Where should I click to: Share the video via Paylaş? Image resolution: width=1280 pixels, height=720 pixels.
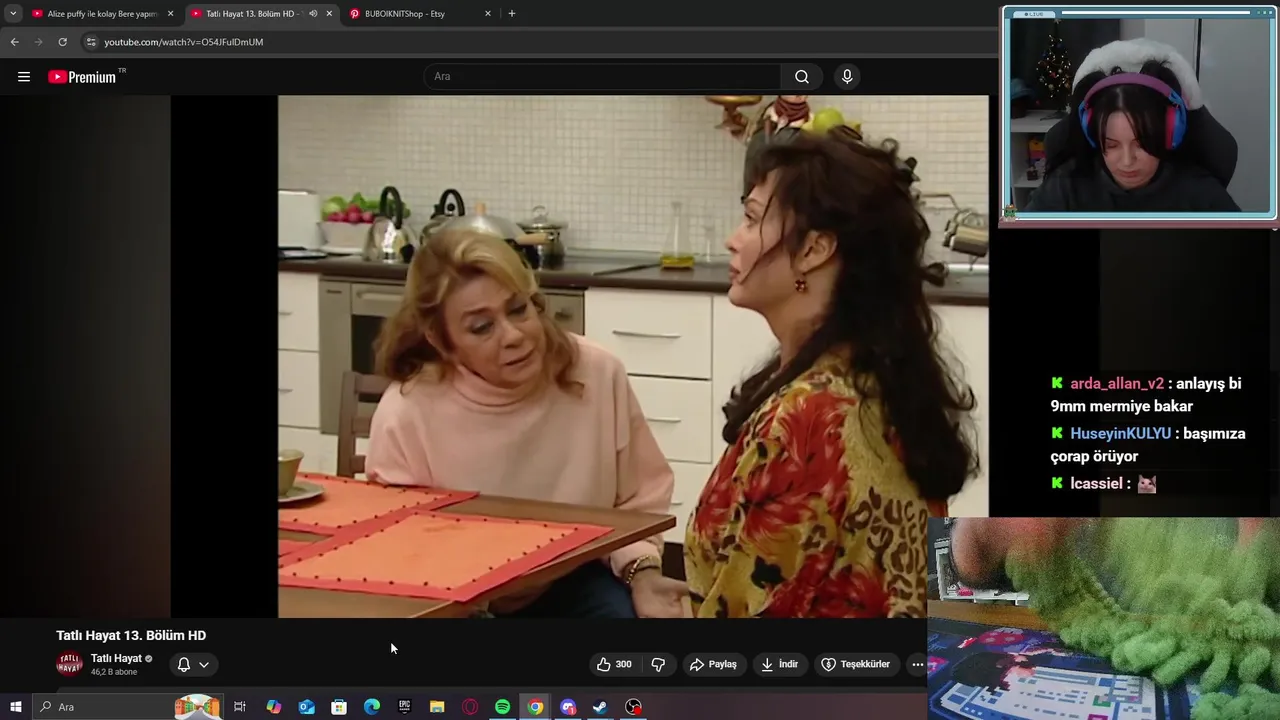713,664
